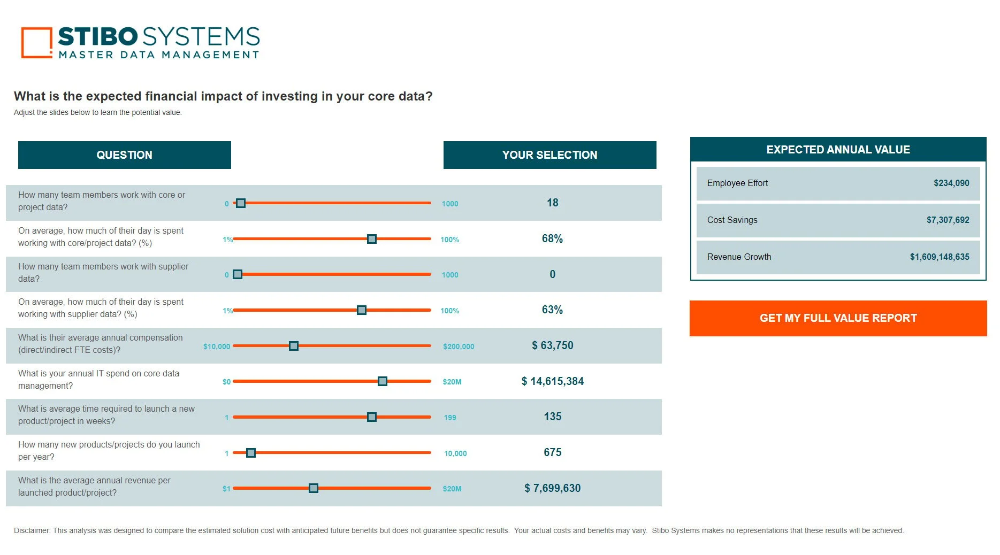1000x555 pixels.
Task: Click the average annual compensation slider handle
Action: (294, 346)
